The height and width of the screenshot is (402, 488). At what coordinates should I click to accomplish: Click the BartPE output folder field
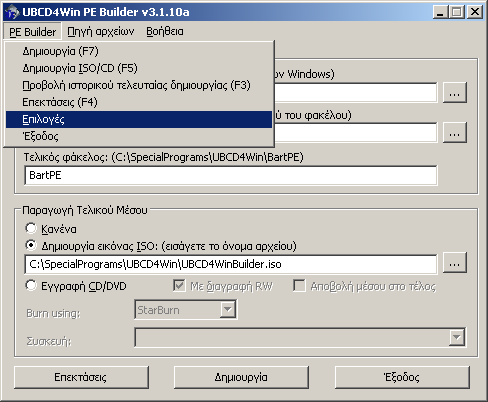click(x=231, y=175)
